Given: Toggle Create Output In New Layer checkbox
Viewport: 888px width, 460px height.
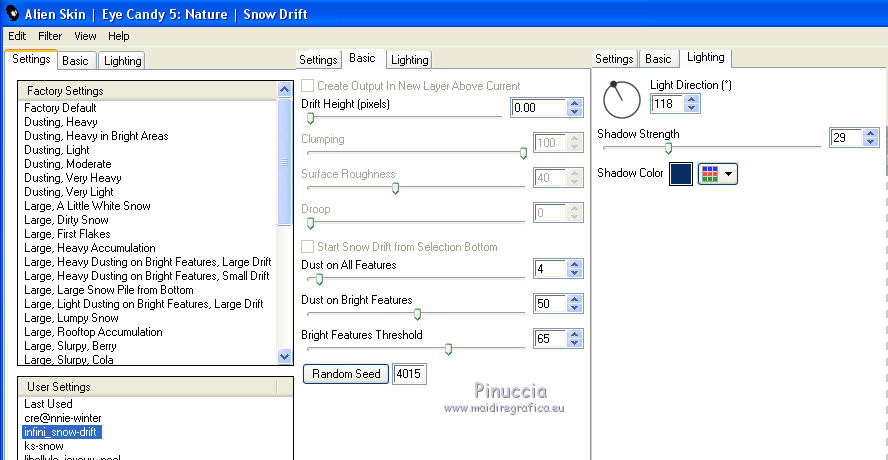Looking at the screenshot, I should coord(308,86).
